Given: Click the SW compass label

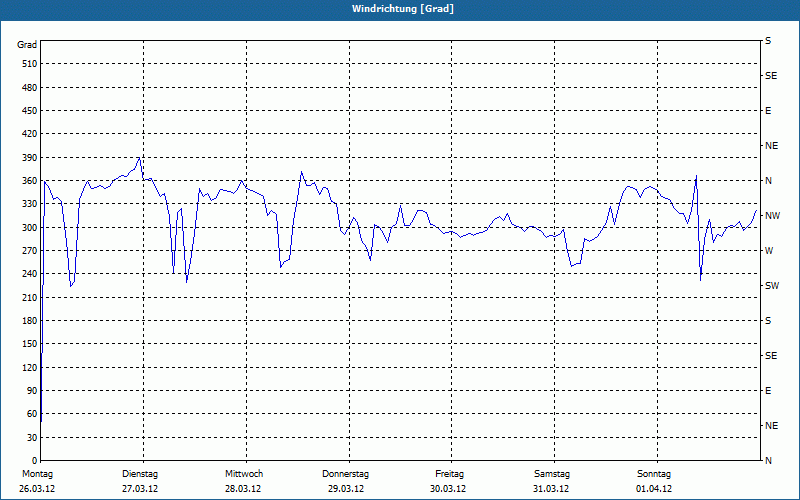Looking at the screenshot, I should pos(772,286).
